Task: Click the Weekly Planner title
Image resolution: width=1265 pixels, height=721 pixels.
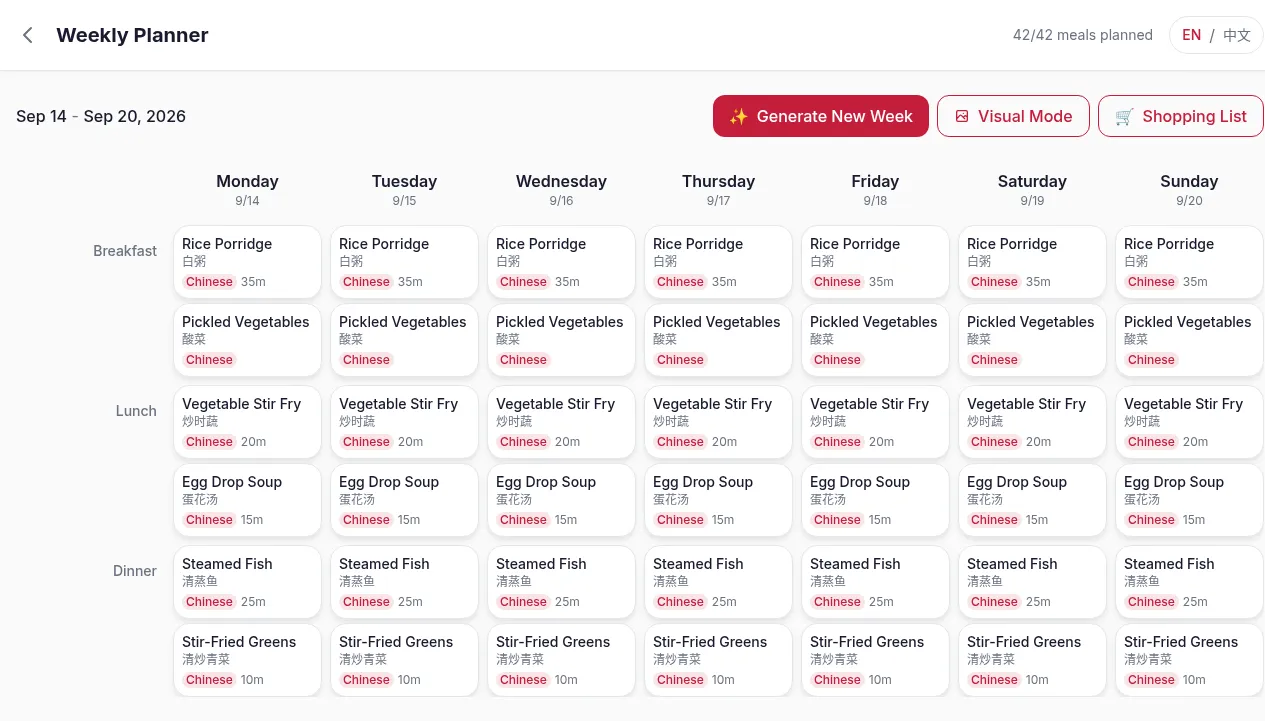Action: coord(132,35)
